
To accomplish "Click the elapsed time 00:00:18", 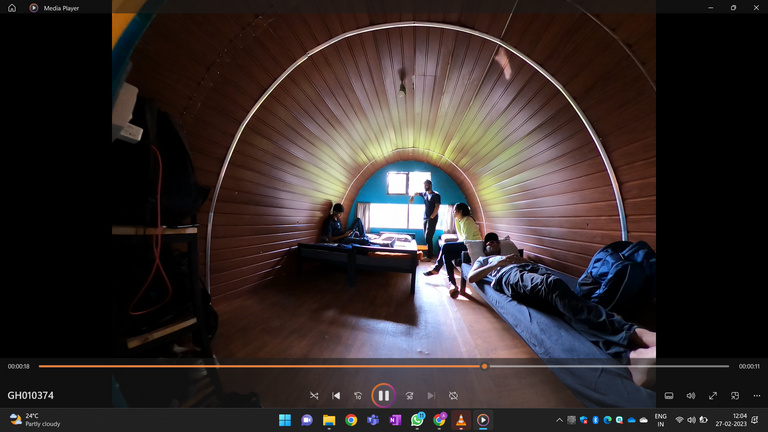I will click(19, 366).
